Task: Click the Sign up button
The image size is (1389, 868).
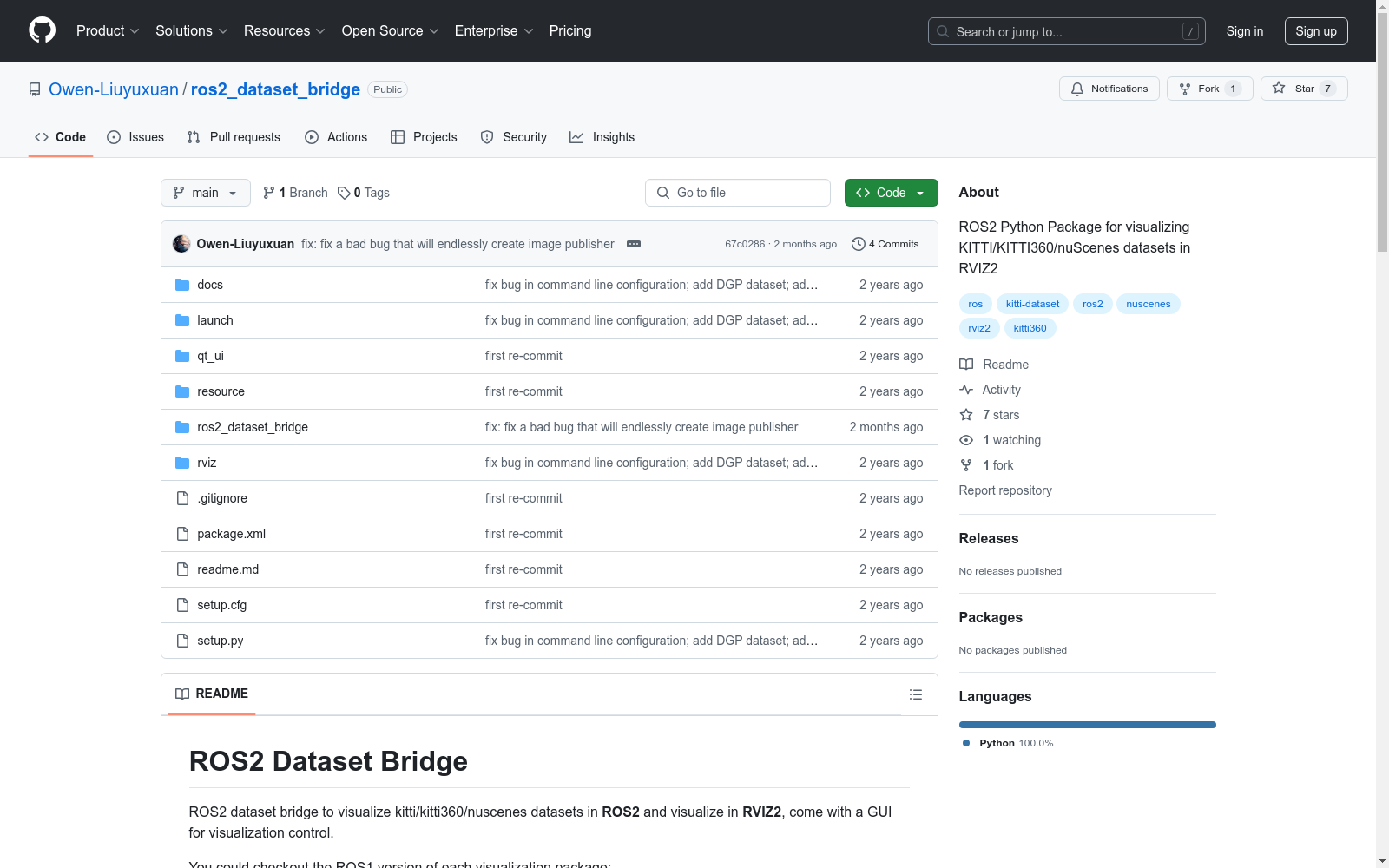Action: tap(1316, 31)
